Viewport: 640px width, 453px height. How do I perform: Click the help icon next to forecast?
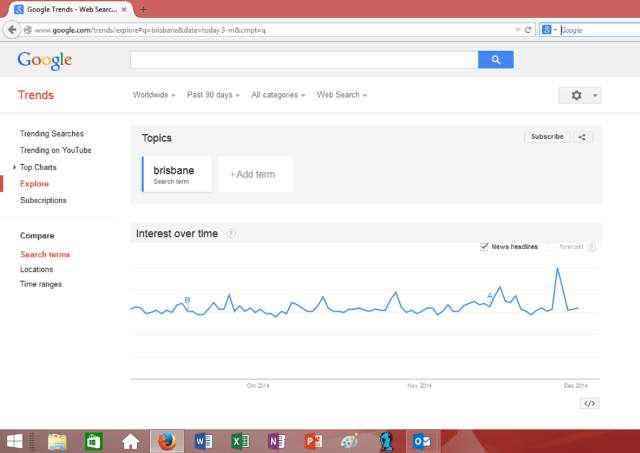click(x=592, y=246)
